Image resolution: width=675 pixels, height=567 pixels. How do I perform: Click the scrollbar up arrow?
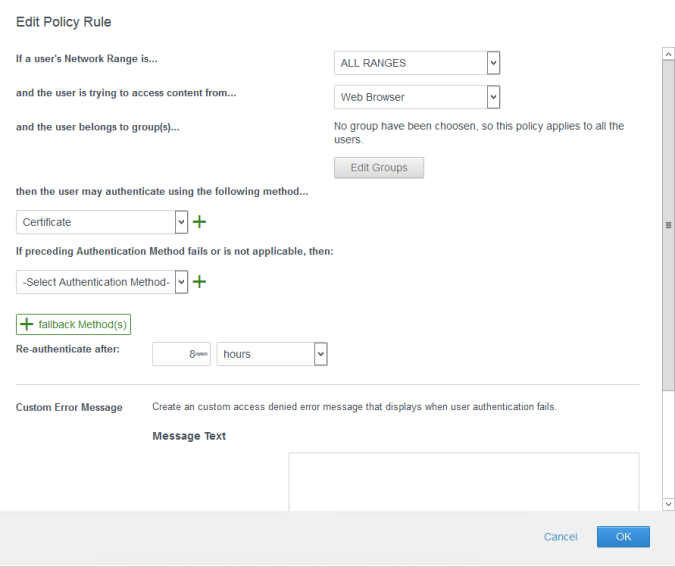click(x=668, y=52)
